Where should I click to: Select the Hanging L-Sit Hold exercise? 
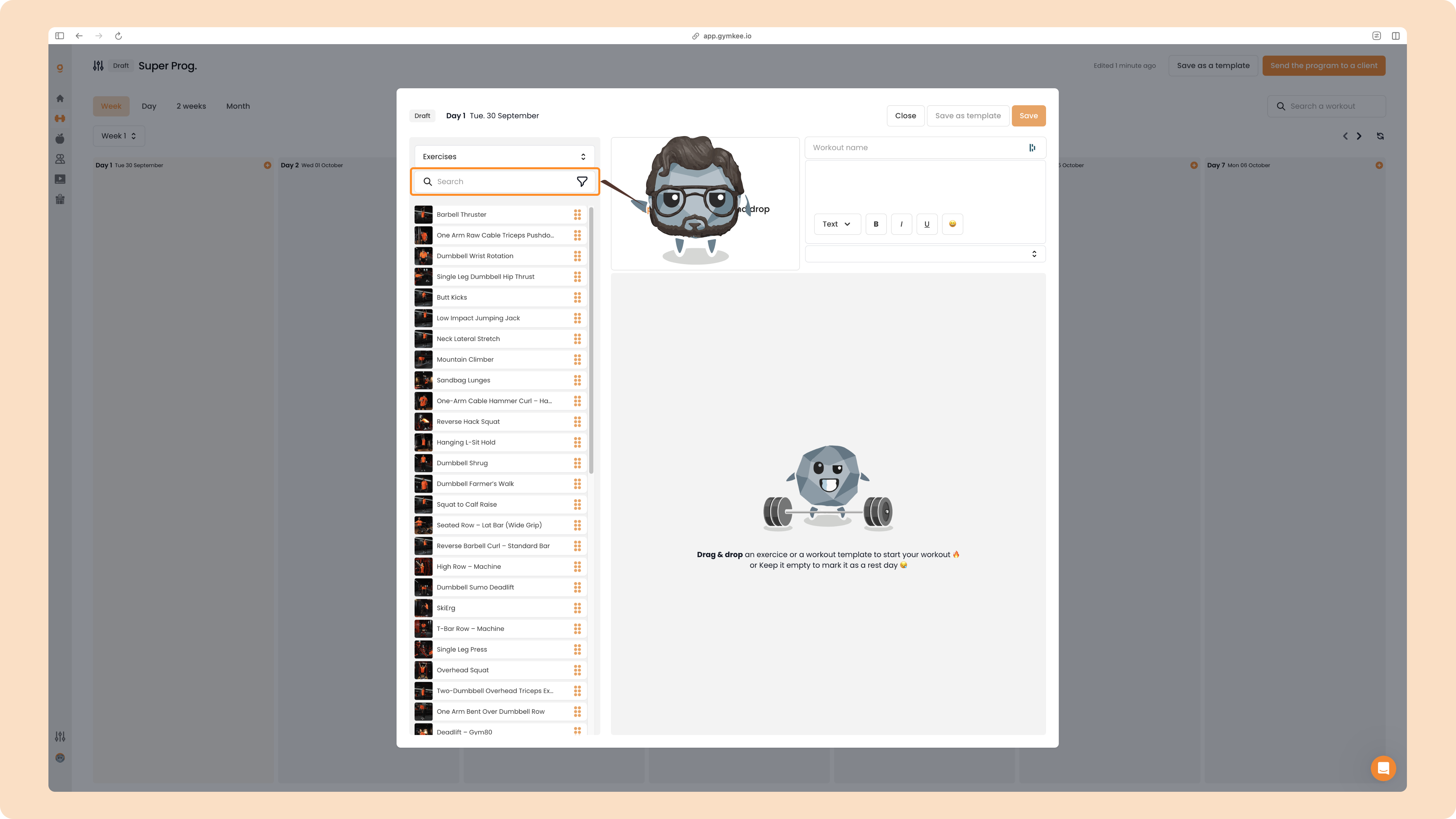pos(500,442)
